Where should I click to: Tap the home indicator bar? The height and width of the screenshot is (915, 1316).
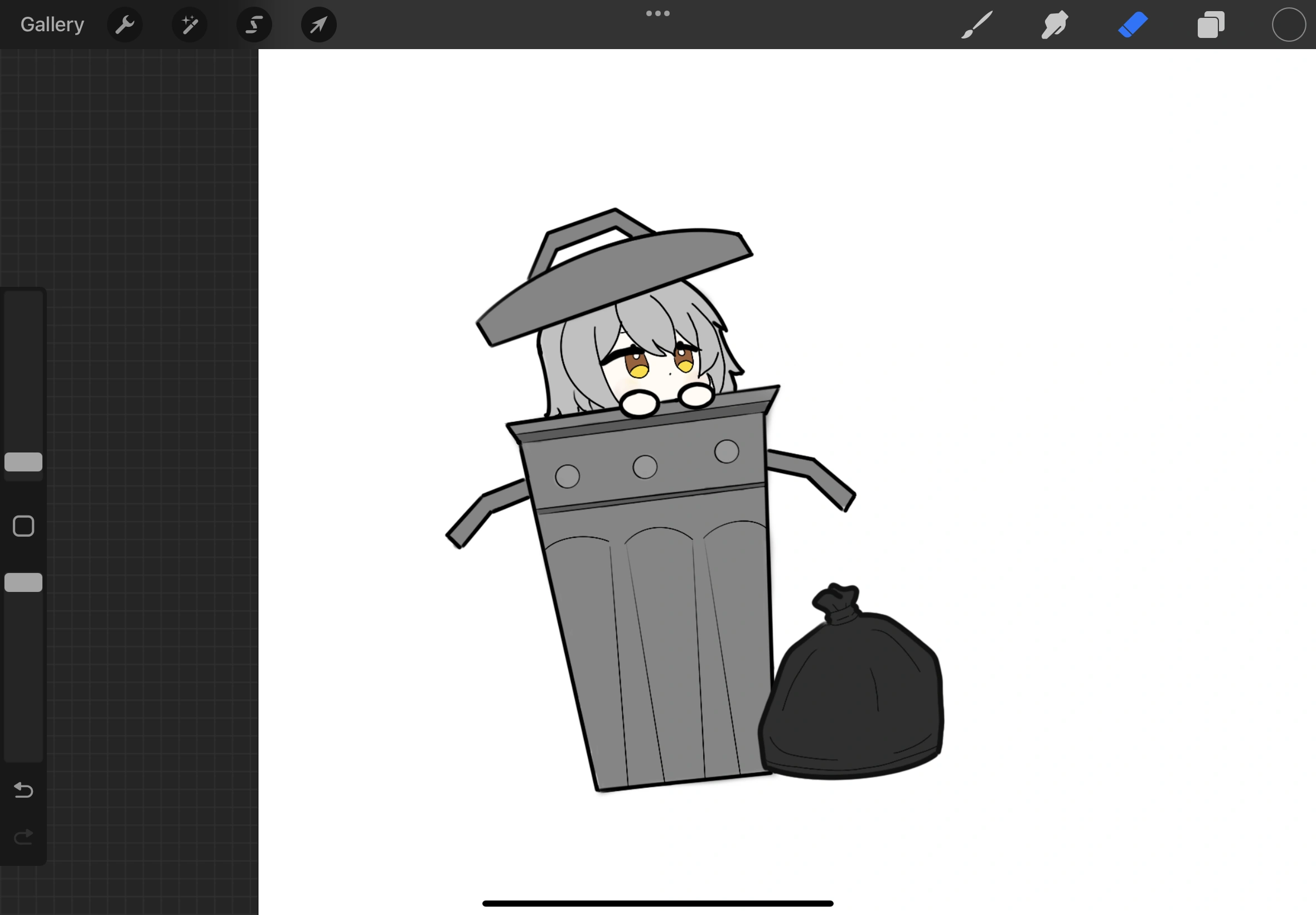[x=657, y=903]
